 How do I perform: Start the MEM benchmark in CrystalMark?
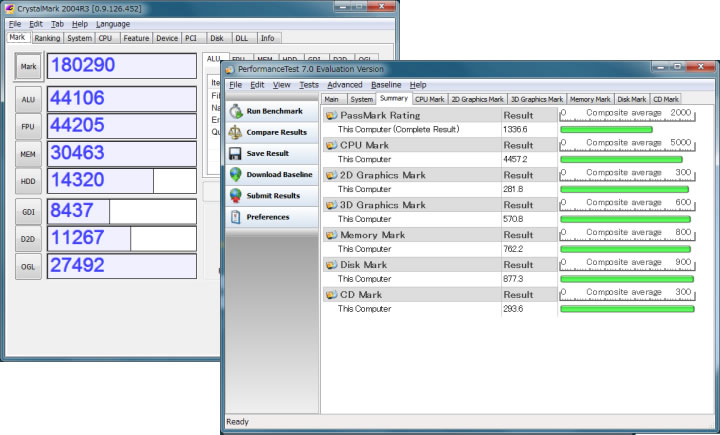pos(28,154)
